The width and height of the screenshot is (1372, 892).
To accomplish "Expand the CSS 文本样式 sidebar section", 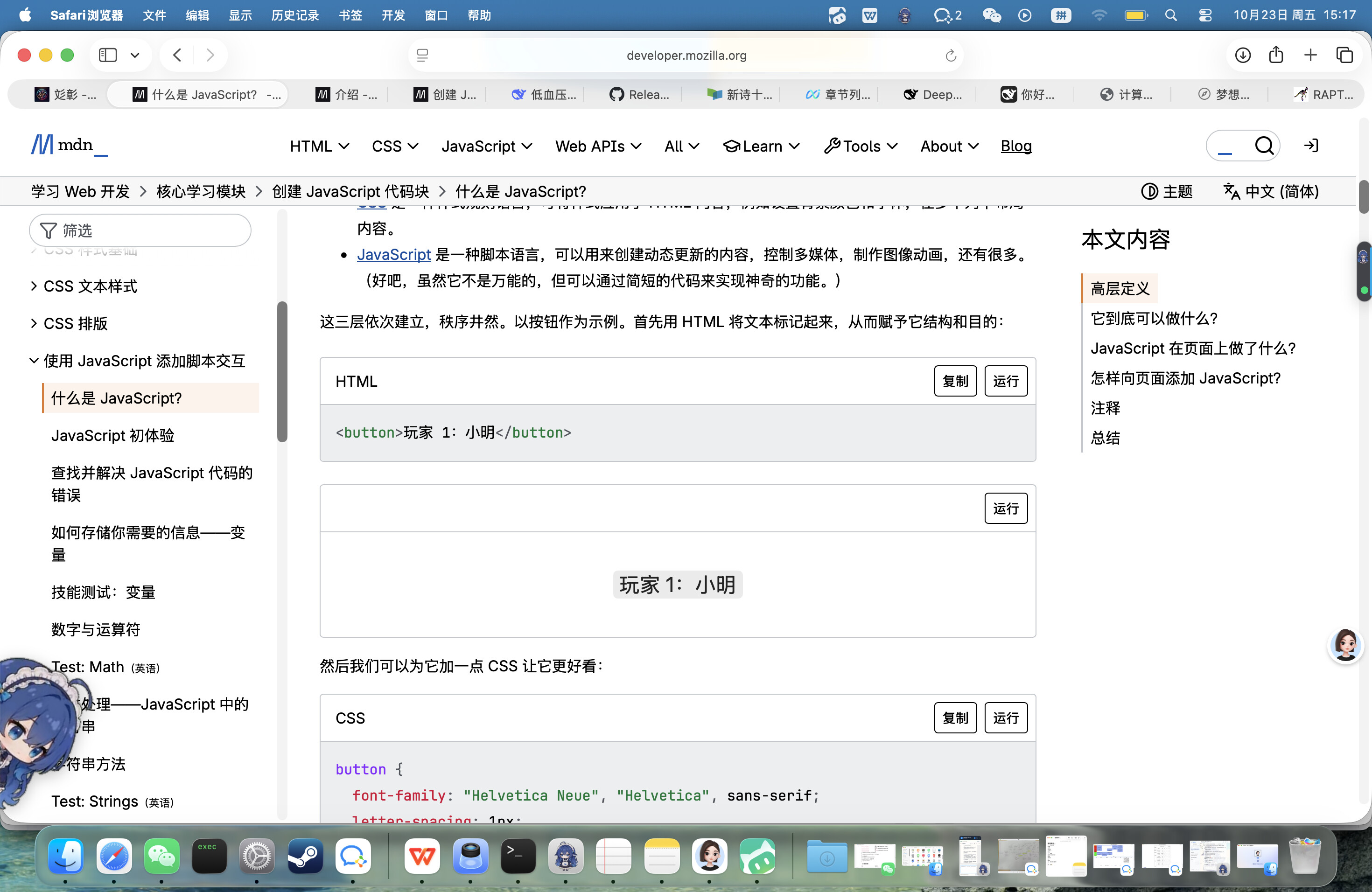I will (84, 286).
